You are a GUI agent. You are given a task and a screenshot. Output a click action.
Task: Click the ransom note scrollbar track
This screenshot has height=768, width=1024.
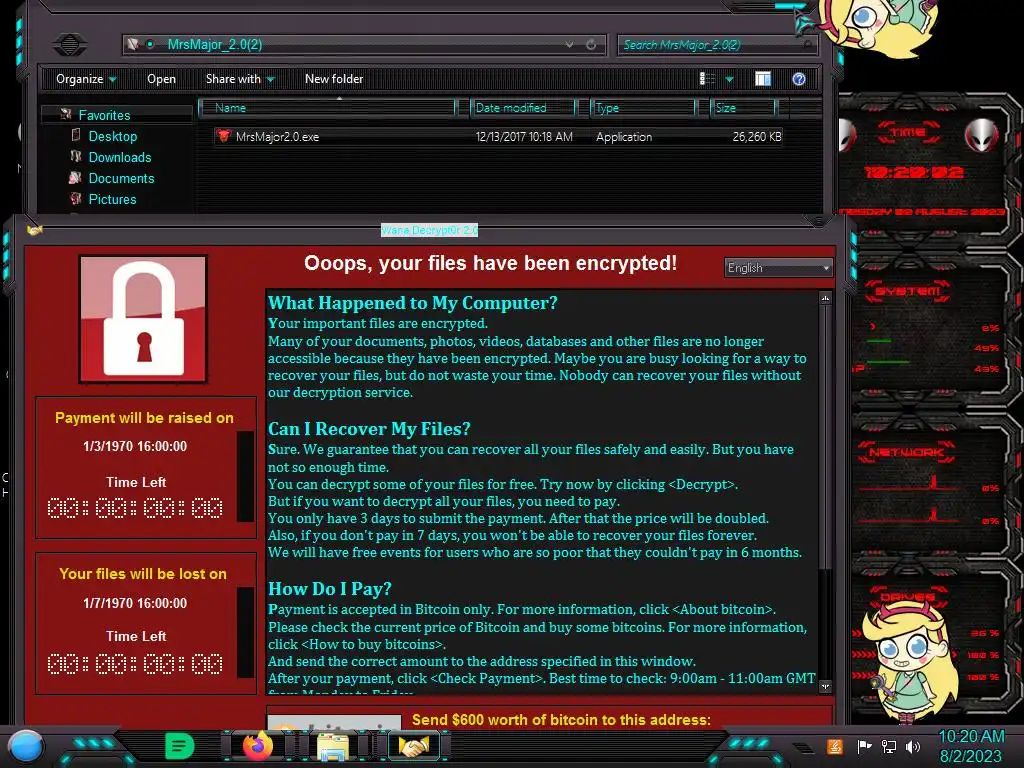(825, 492)
